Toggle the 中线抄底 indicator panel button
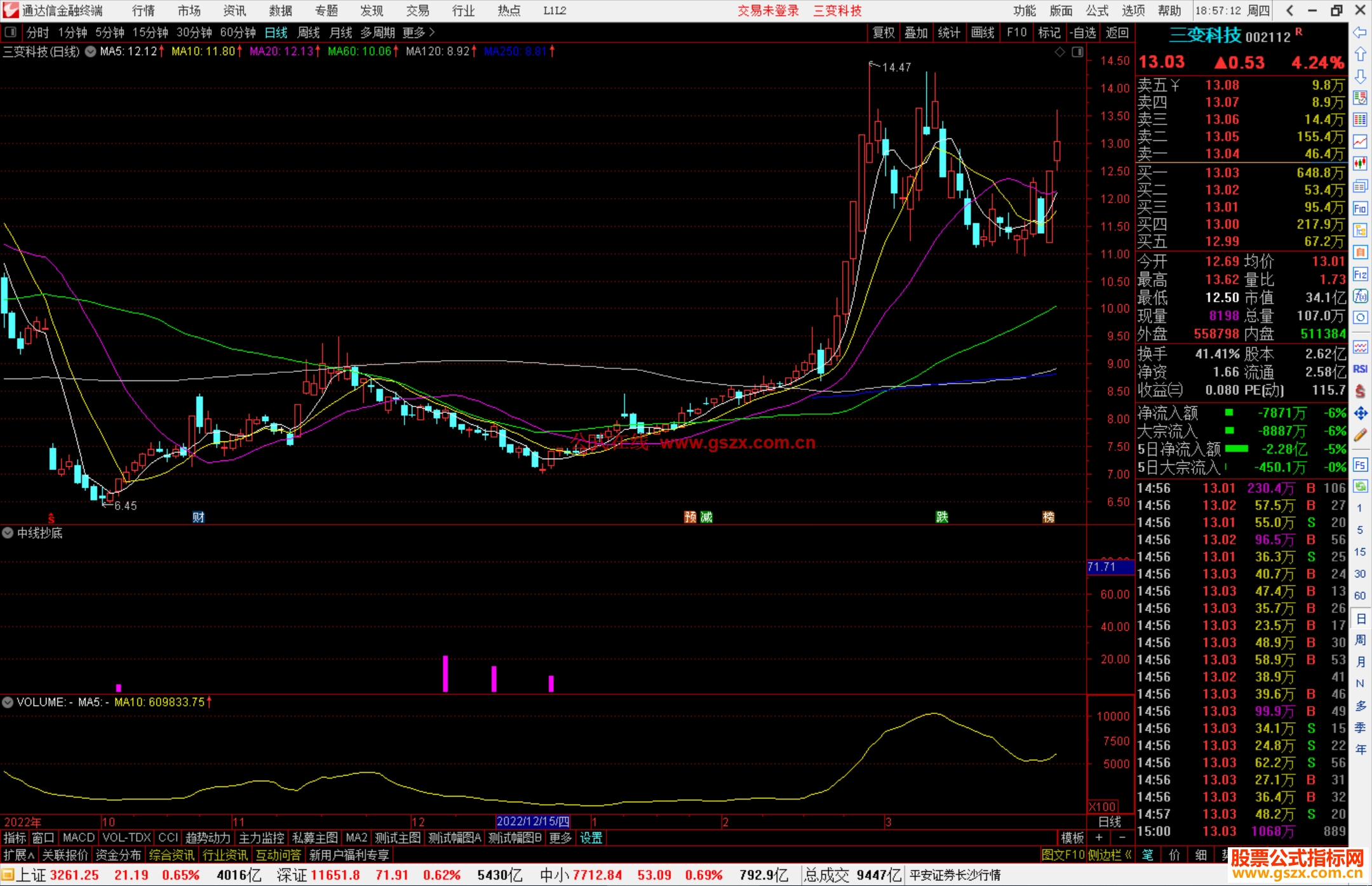The height and width of the screenshot is (886, 1372). pos(8,533)
